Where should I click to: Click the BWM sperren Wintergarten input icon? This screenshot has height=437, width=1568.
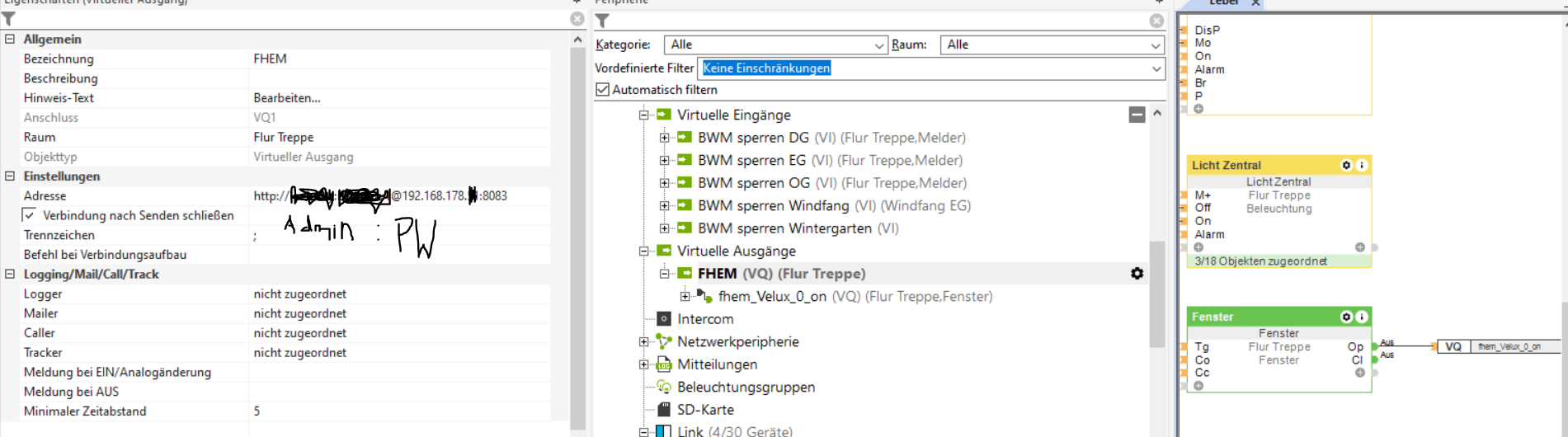click(x=685, y=228)
